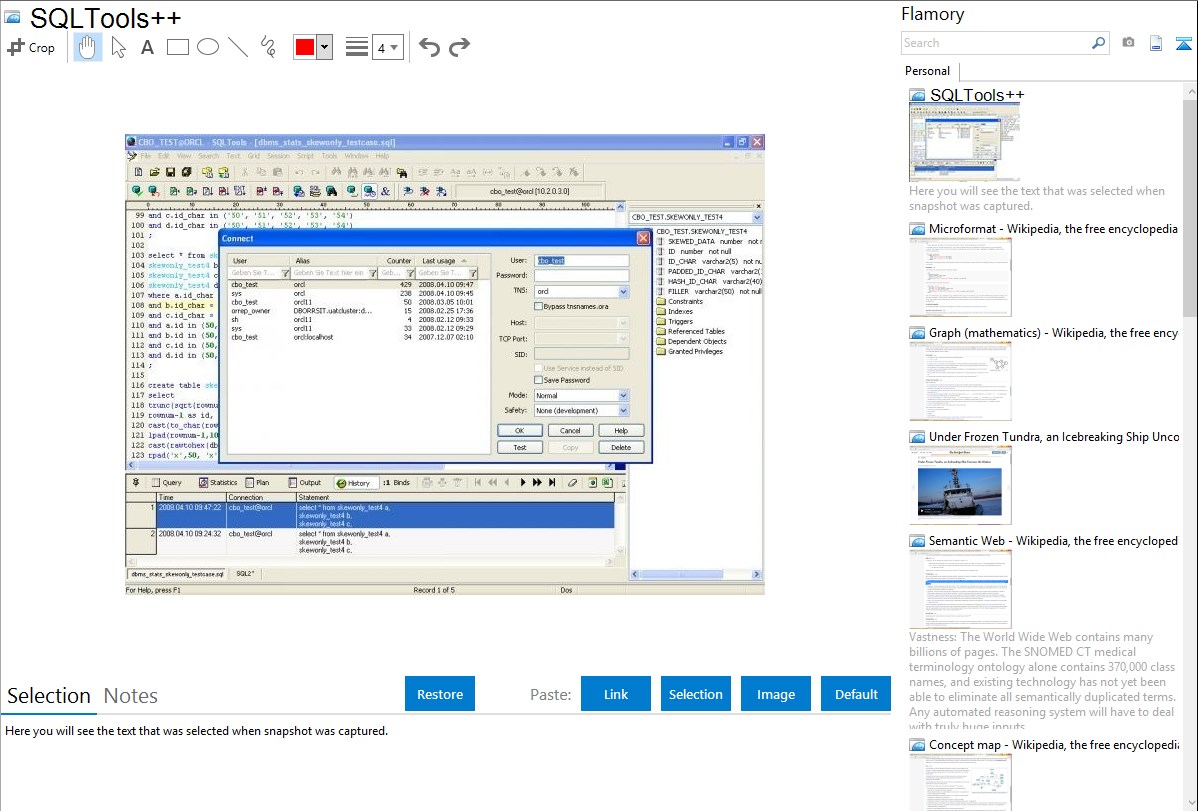
Task: Click the camera capture icon
Action: 1128,43
